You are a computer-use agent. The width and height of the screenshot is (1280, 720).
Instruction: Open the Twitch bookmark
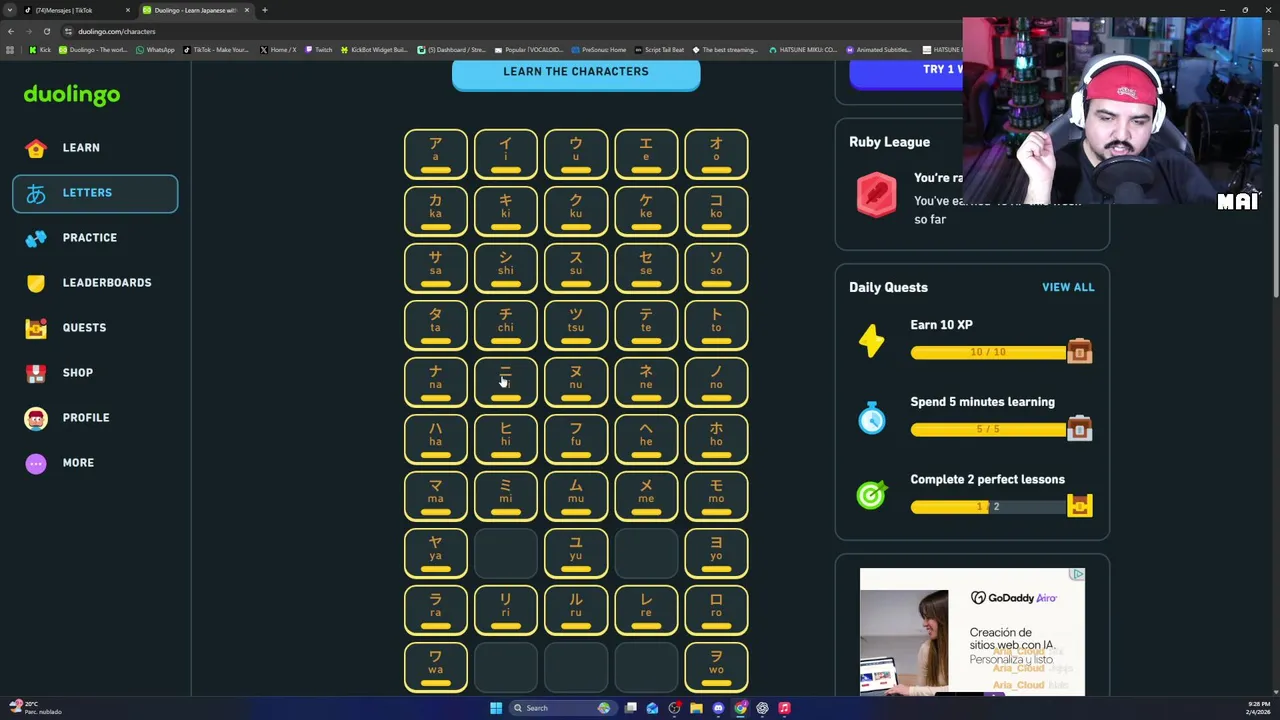pos(319,50)
